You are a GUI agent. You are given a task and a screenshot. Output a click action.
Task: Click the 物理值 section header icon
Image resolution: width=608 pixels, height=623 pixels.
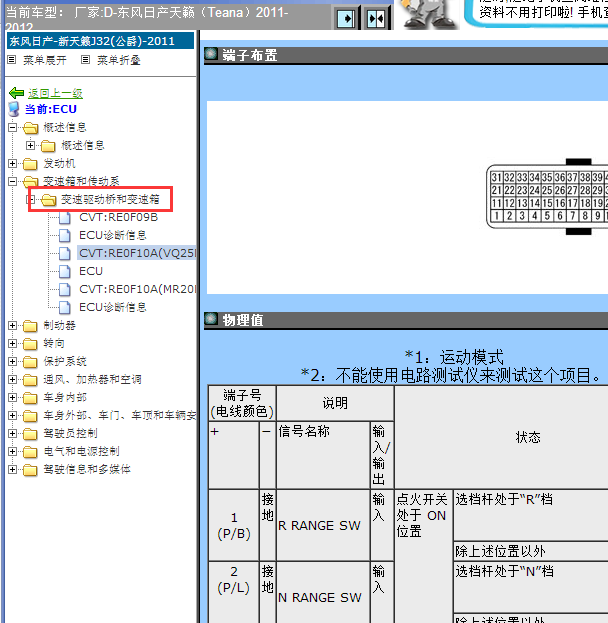click(211, 319)
